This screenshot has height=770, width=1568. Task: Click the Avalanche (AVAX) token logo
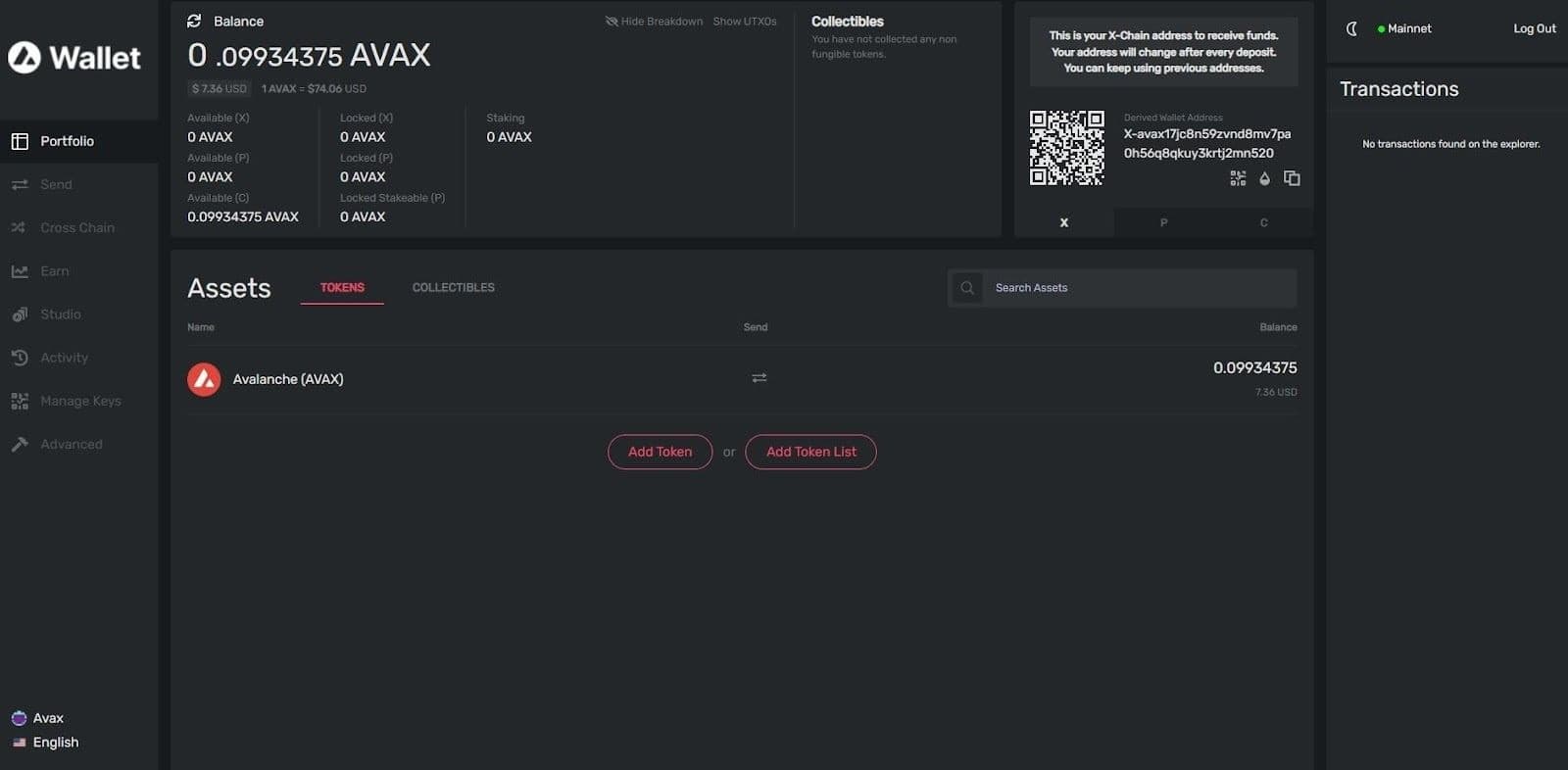pos(204,379)
